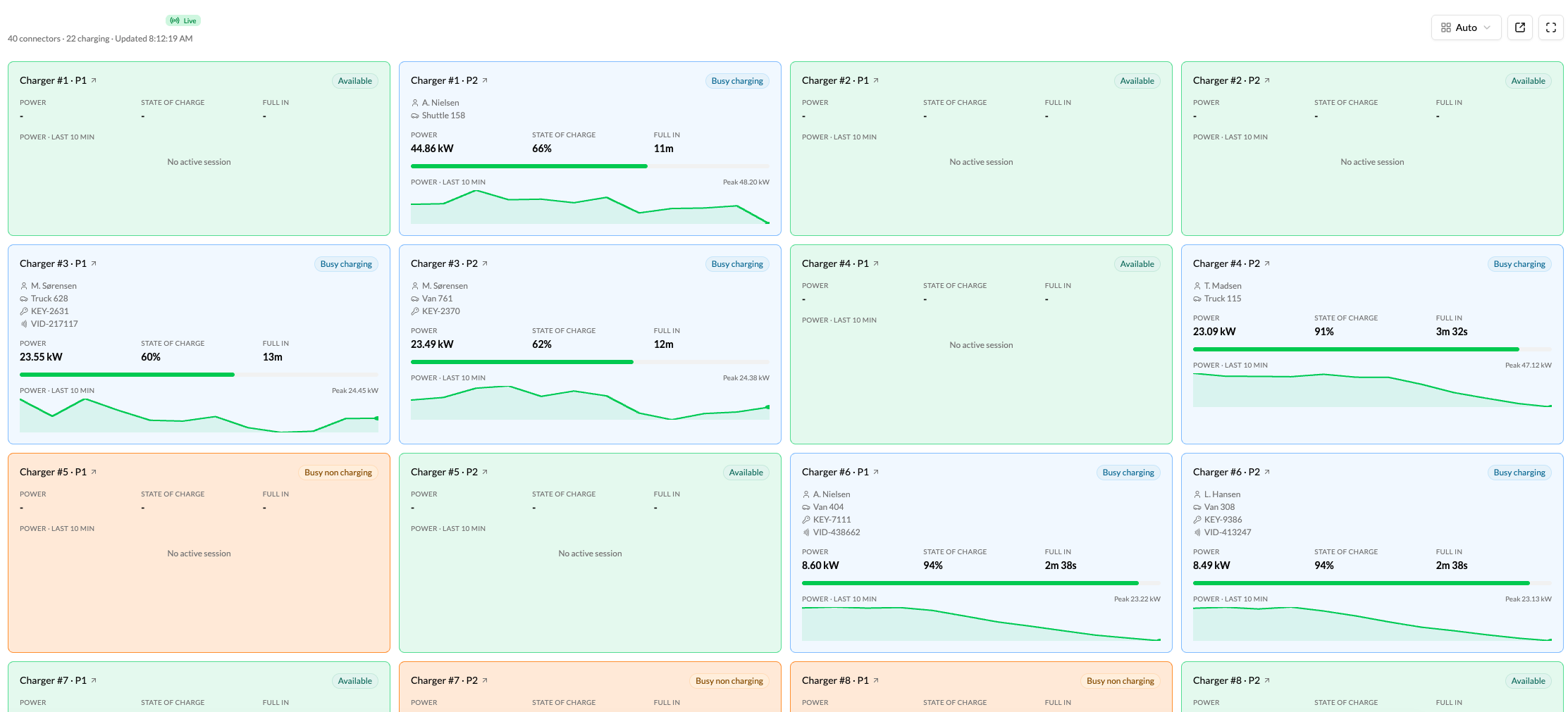Open Charger #1 · P2 external link icon
Image resolution: width=1568 pixels, height=712 pixels.
click(485, 80)
